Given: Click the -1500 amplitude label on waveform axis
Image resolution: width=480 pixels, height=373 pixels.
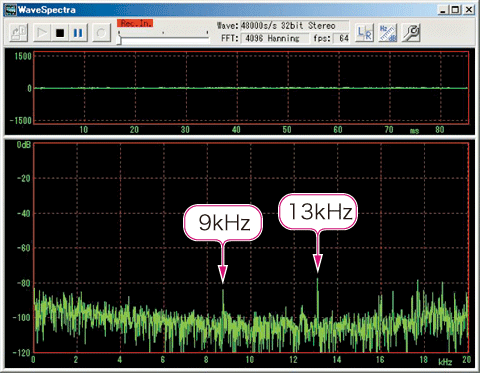Looking at the screenshot, I should click(21, 120).
